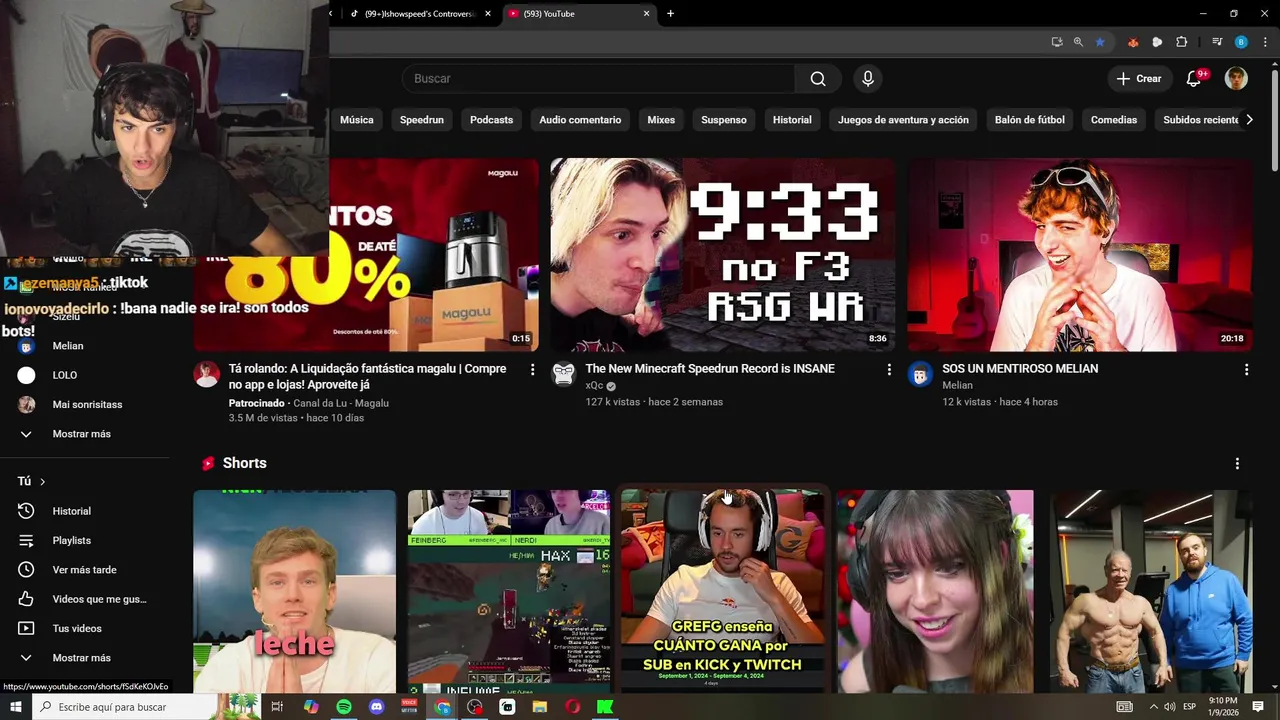Click the Crear button

(1139, 79)
